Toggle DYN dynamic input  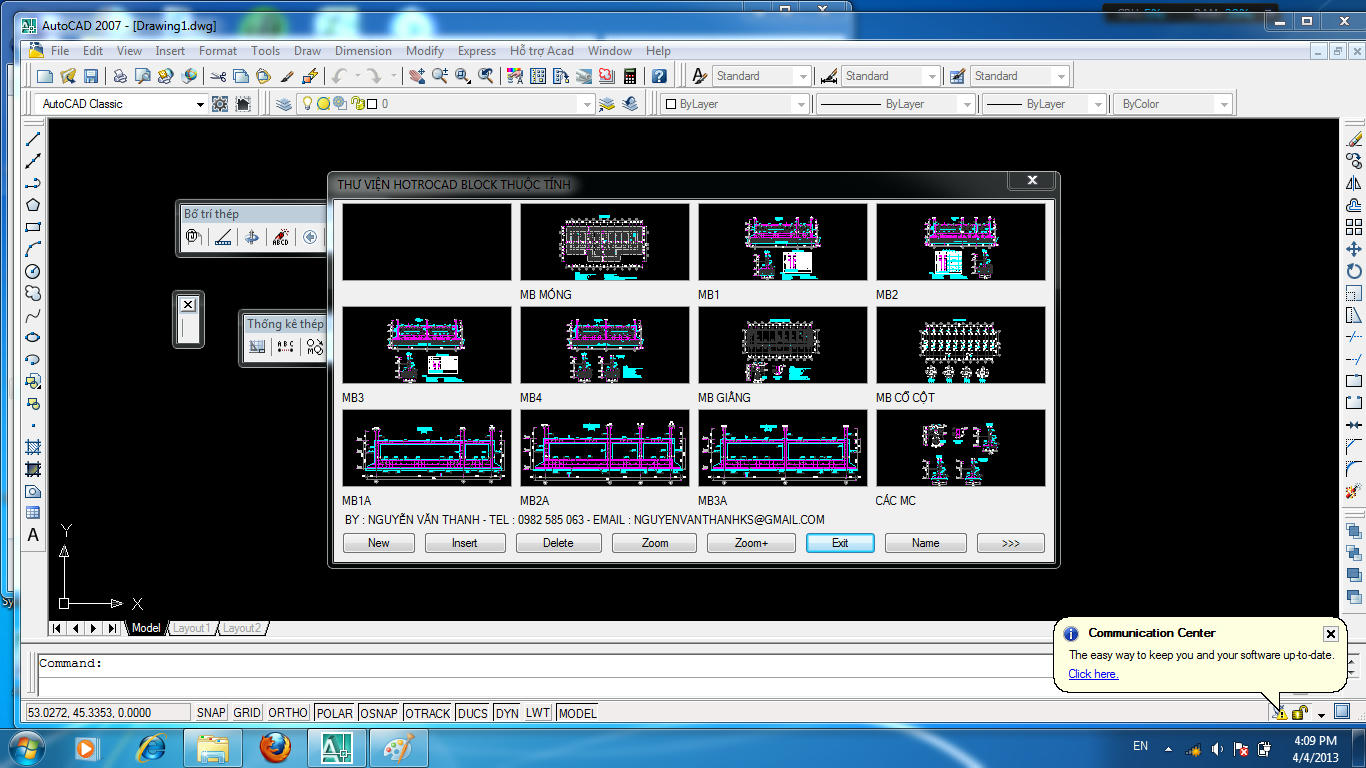(507, 713)
